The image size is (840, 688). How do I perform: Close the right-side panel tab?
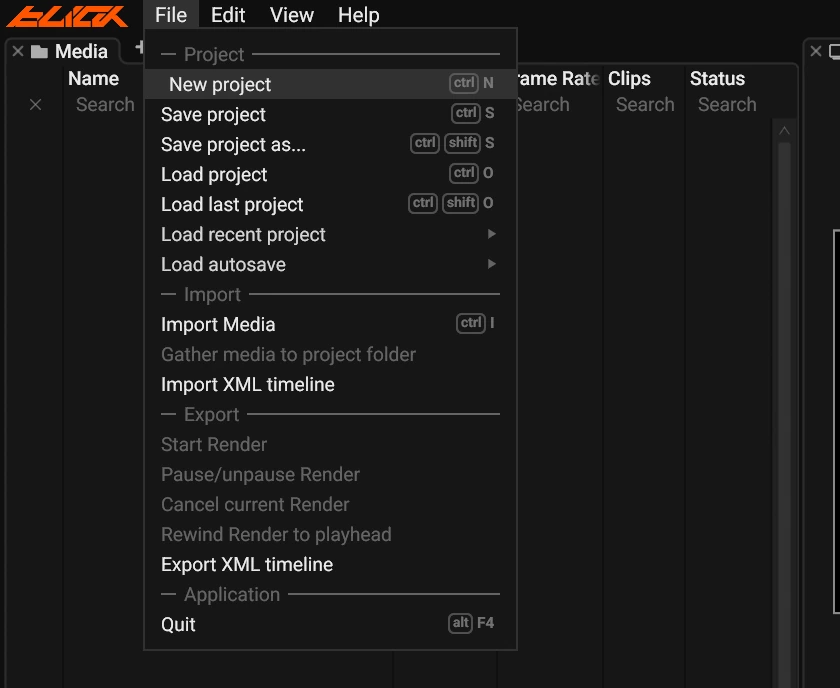pos(815,51)
